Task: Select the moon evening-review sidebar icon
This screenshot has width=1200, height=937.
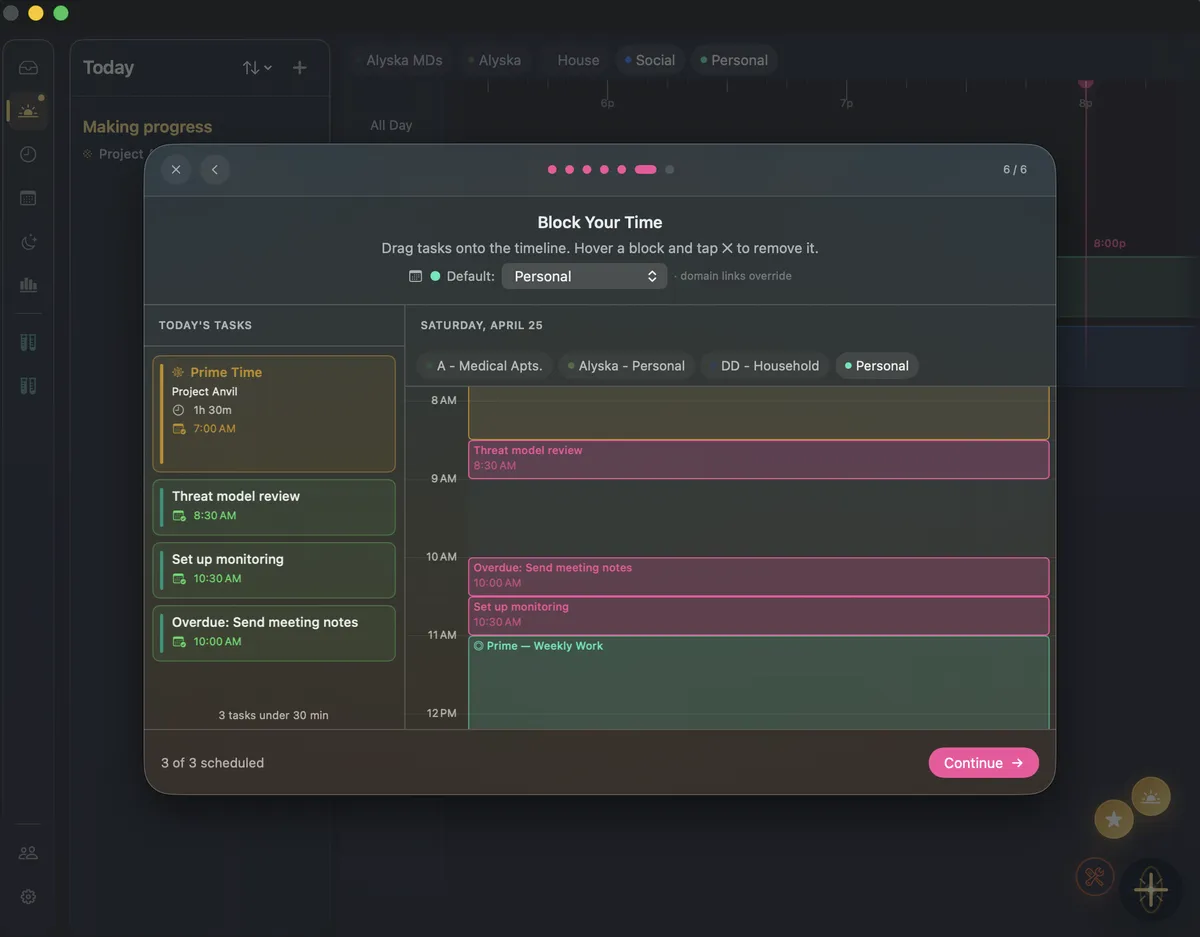Action: click(x=28, y=241)
